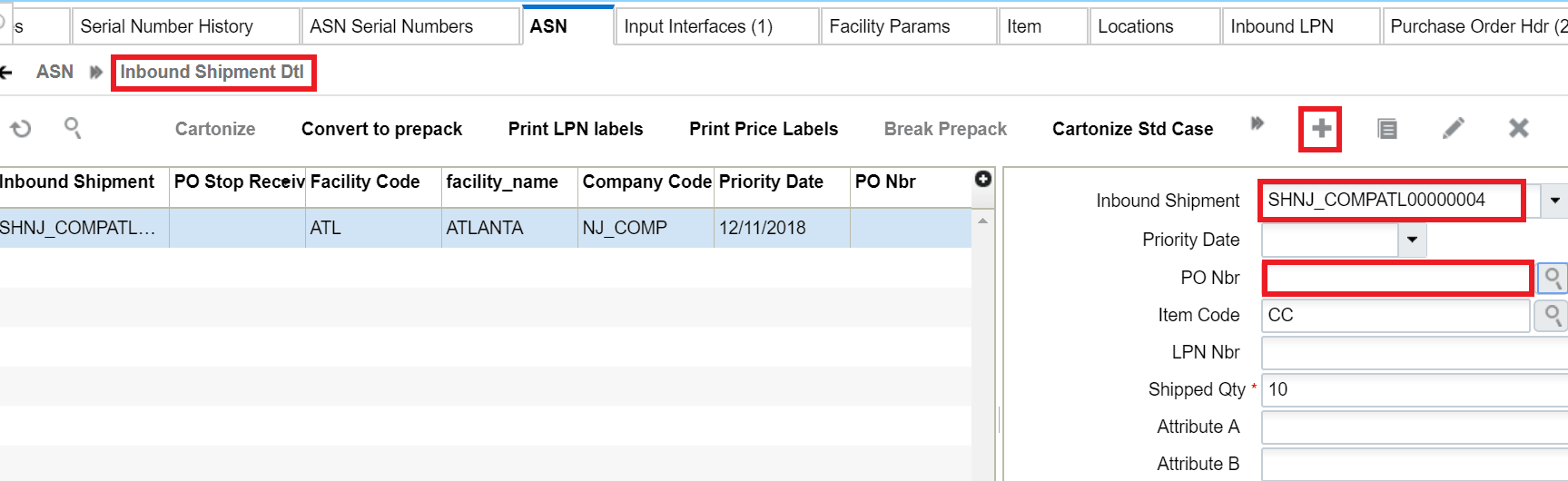Open the Priority Date dropdown
Screen dimensions: 1568x481
coord(1412,240)
